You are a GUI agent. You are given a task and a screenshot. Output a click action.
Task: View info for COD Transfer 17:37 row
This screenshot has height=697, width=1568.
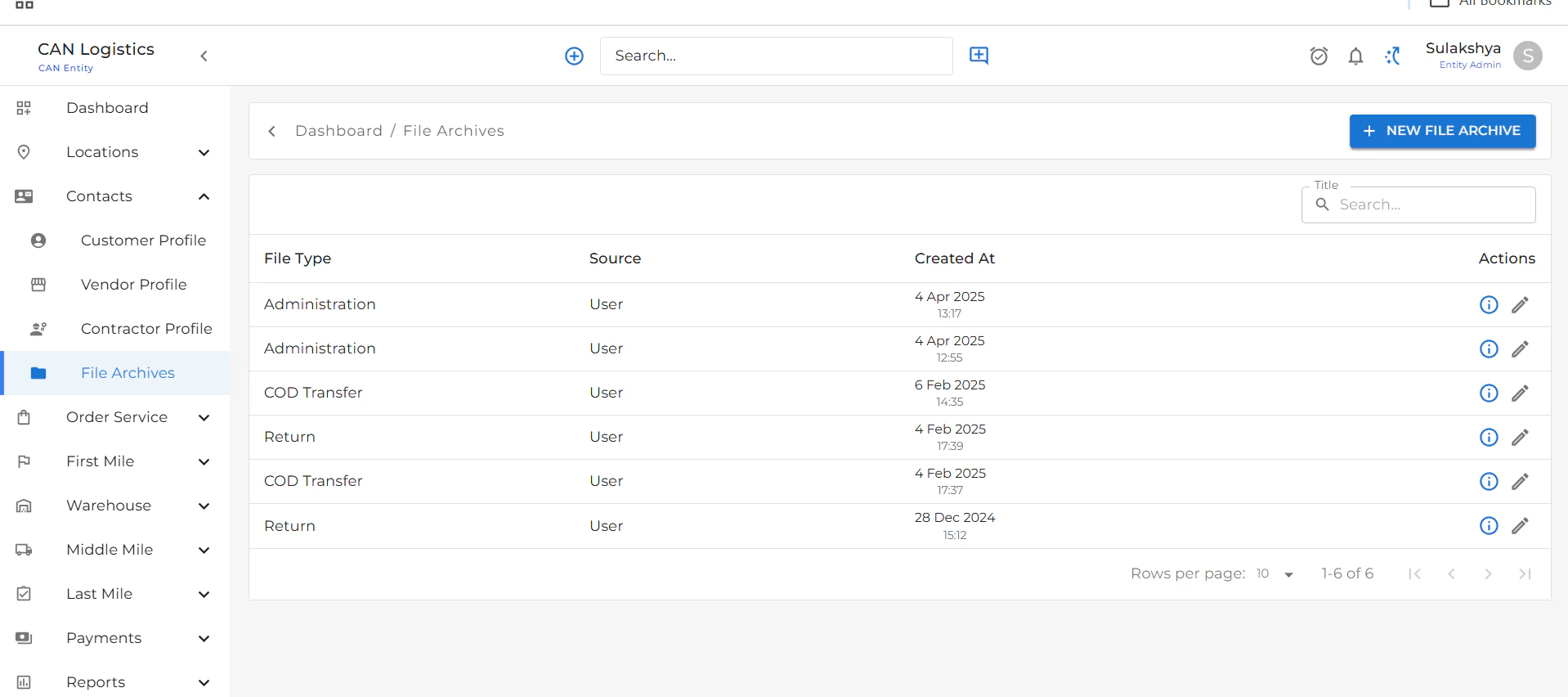(x=1489, y=481)
